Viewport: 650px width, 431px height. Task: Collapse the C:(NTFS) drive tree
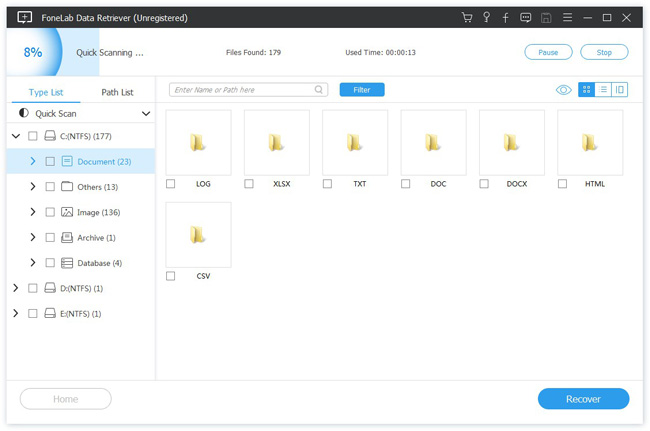16,136
